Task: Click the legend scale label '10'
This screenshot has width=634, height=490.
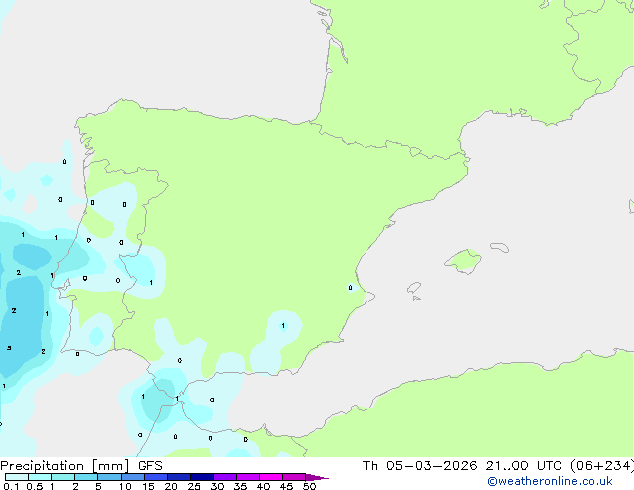Action: click(x=125, y=486)
